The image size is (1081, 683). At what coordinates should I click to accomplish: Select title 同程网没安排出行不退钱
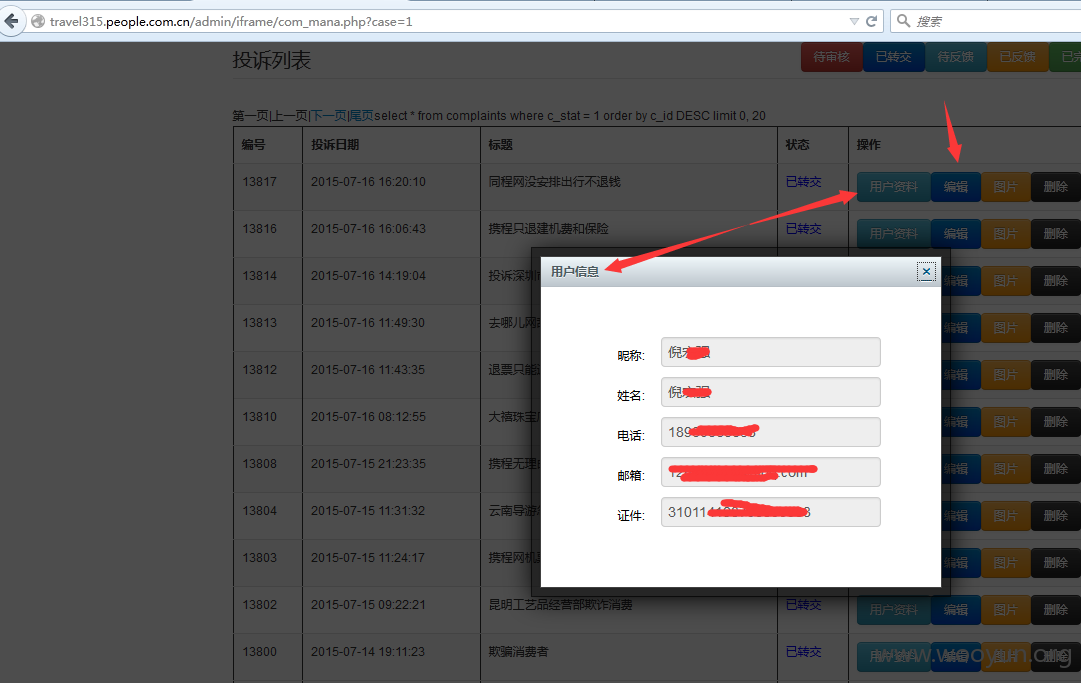tap(554, 181)
